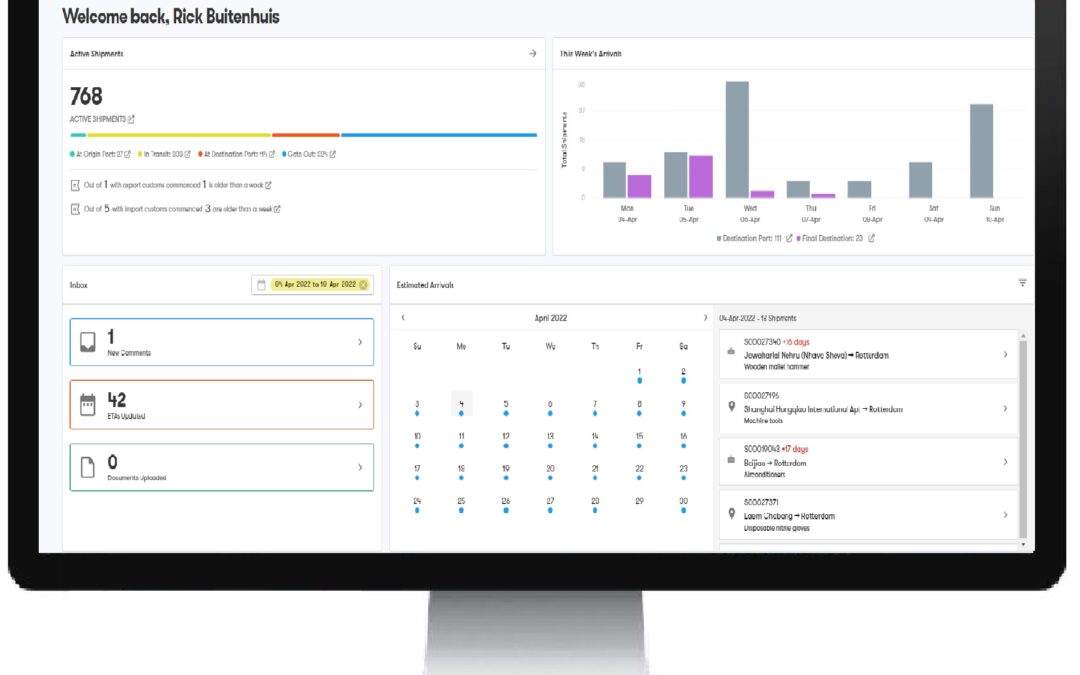Image resolution: width=1080 pixels, height=675 pixels.
Task: Click the purple Tuesday bar in chart
Action: click(x=700, y=177)
